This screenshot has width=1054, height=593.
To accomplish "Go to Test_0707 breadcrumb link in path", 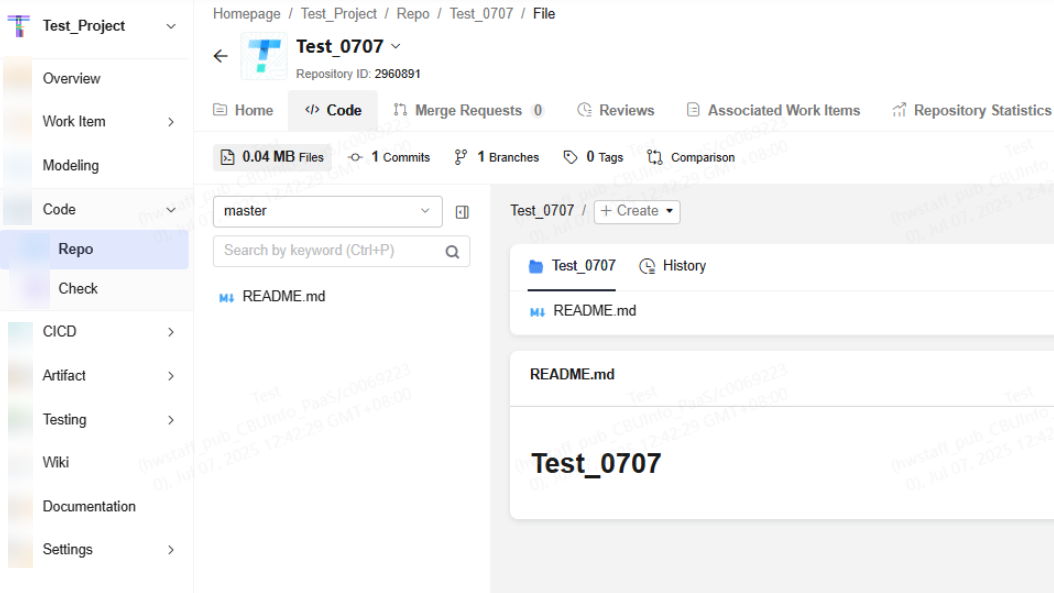I will 481,14.
